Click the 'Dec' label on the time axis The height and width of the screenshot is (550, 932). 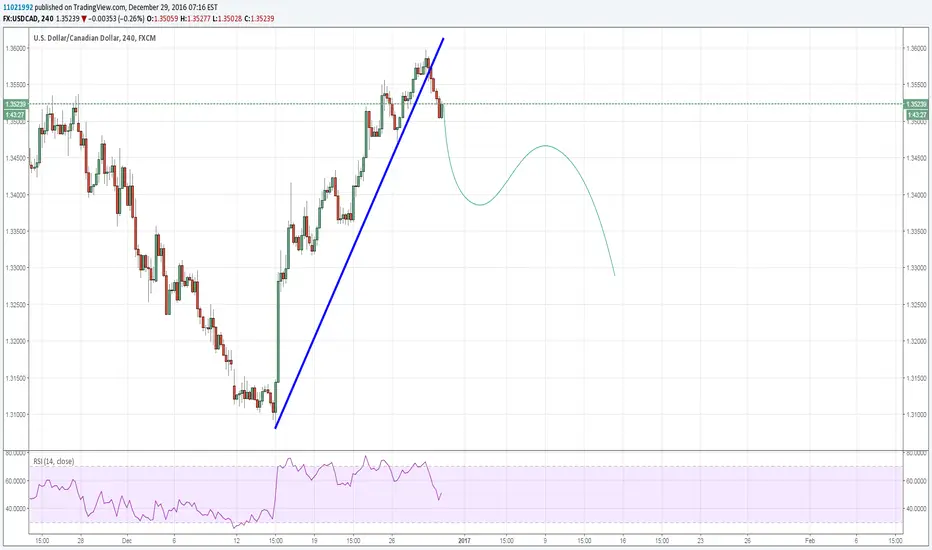[127, 541]
